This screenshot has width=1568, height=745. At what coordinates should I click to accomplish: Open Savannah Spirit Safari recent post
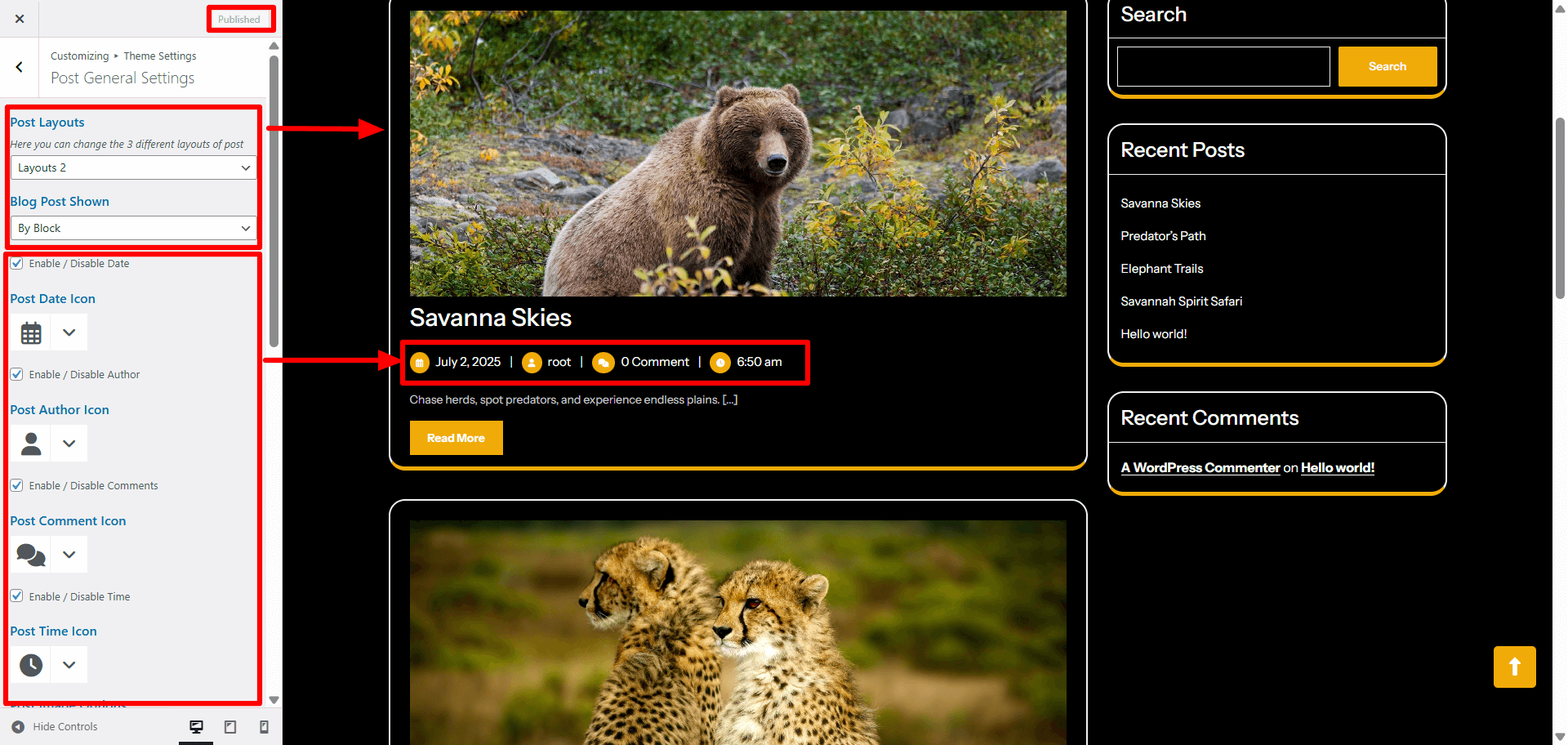(x=1181, y=301)
